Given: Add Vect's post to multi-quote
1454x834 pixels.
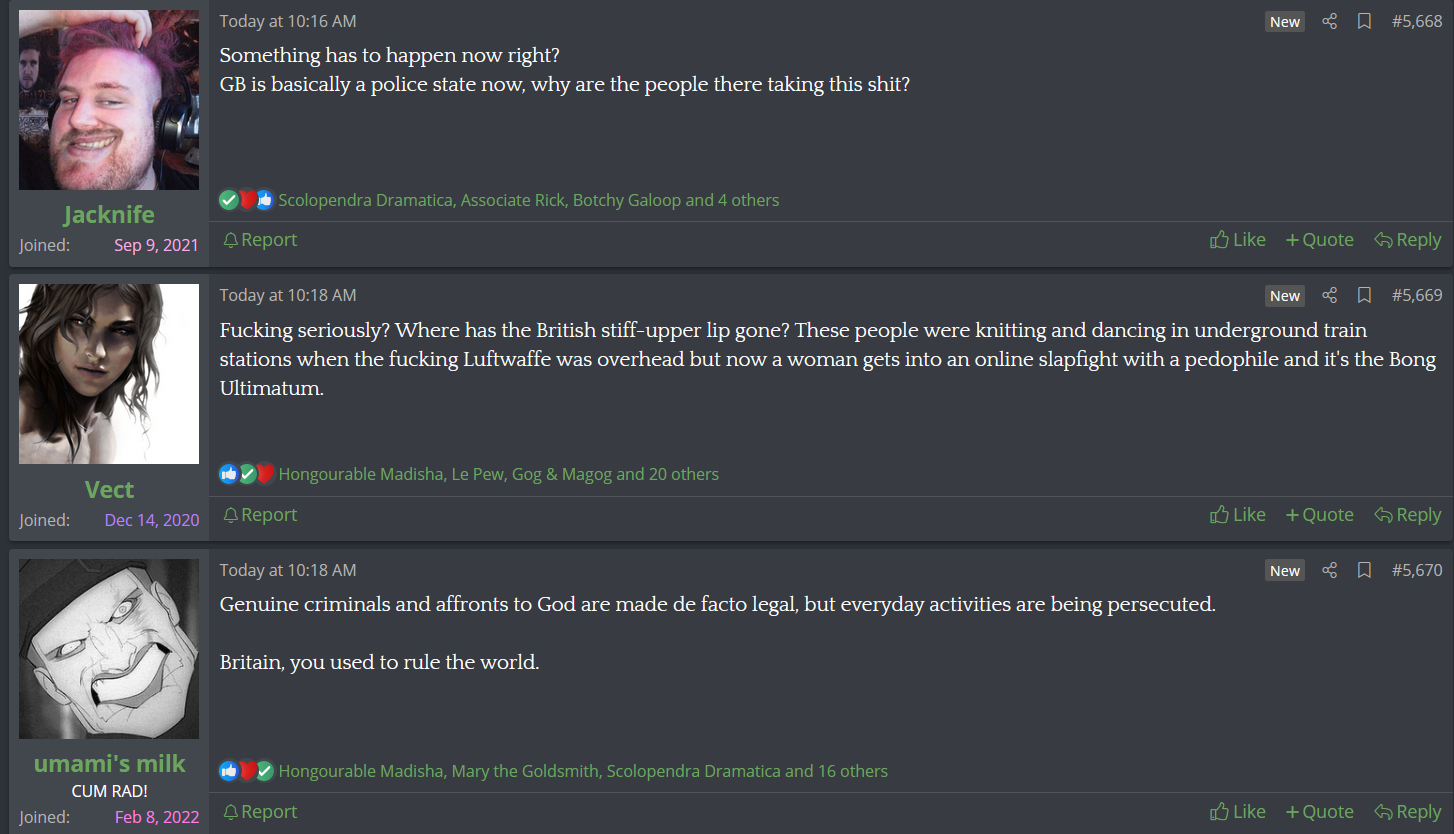Looking at the screenshot, I should point(1319,515).
